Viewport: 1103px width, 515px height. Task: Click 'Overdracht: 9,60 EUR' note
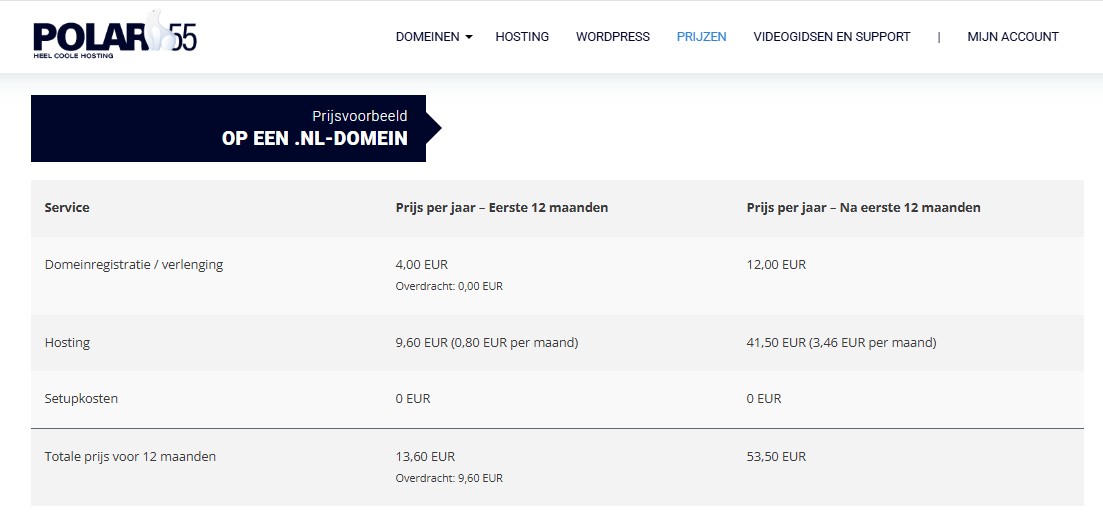449,478
